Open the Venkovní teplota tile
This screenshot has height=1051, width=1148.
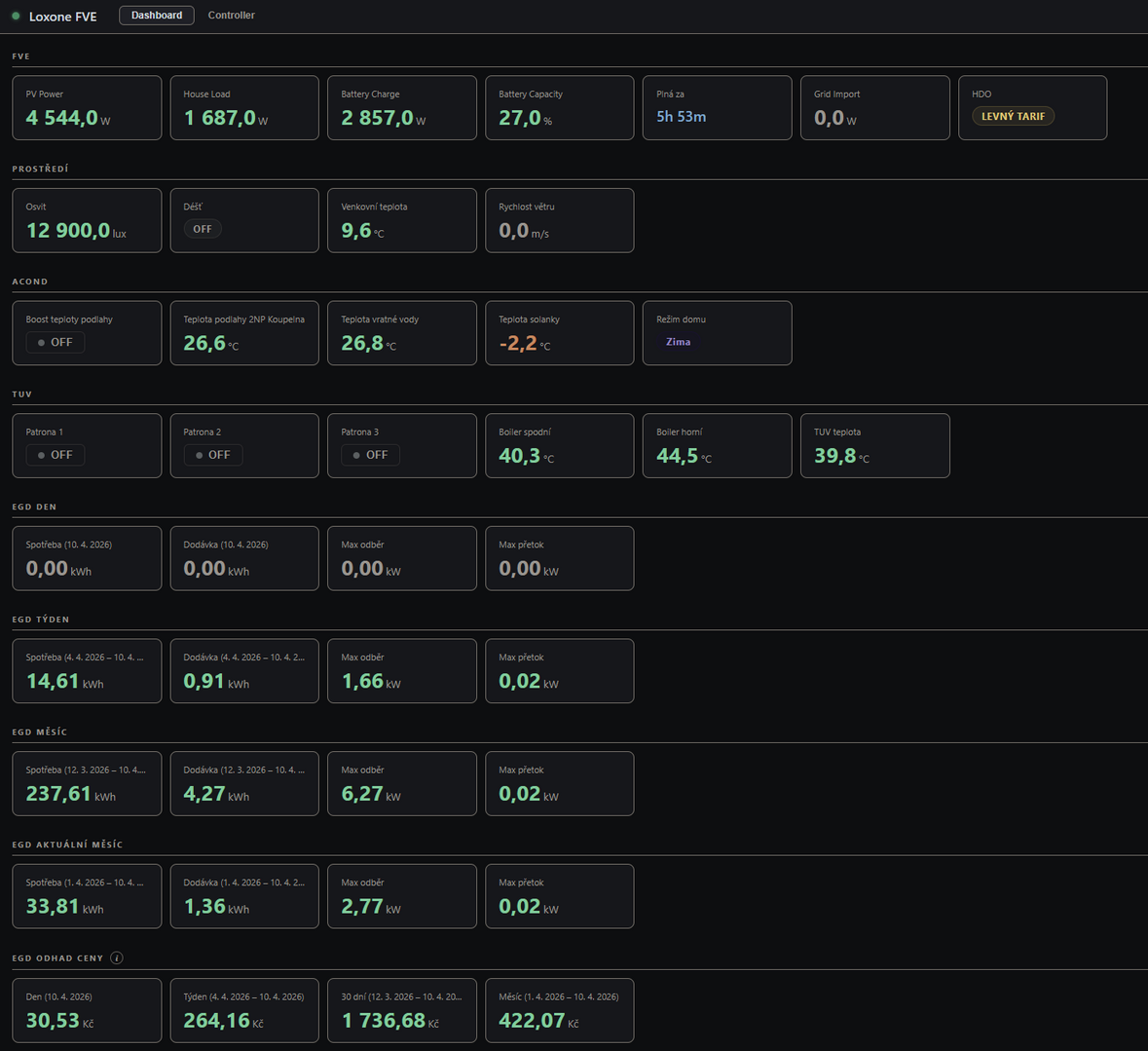pos(402,220)
